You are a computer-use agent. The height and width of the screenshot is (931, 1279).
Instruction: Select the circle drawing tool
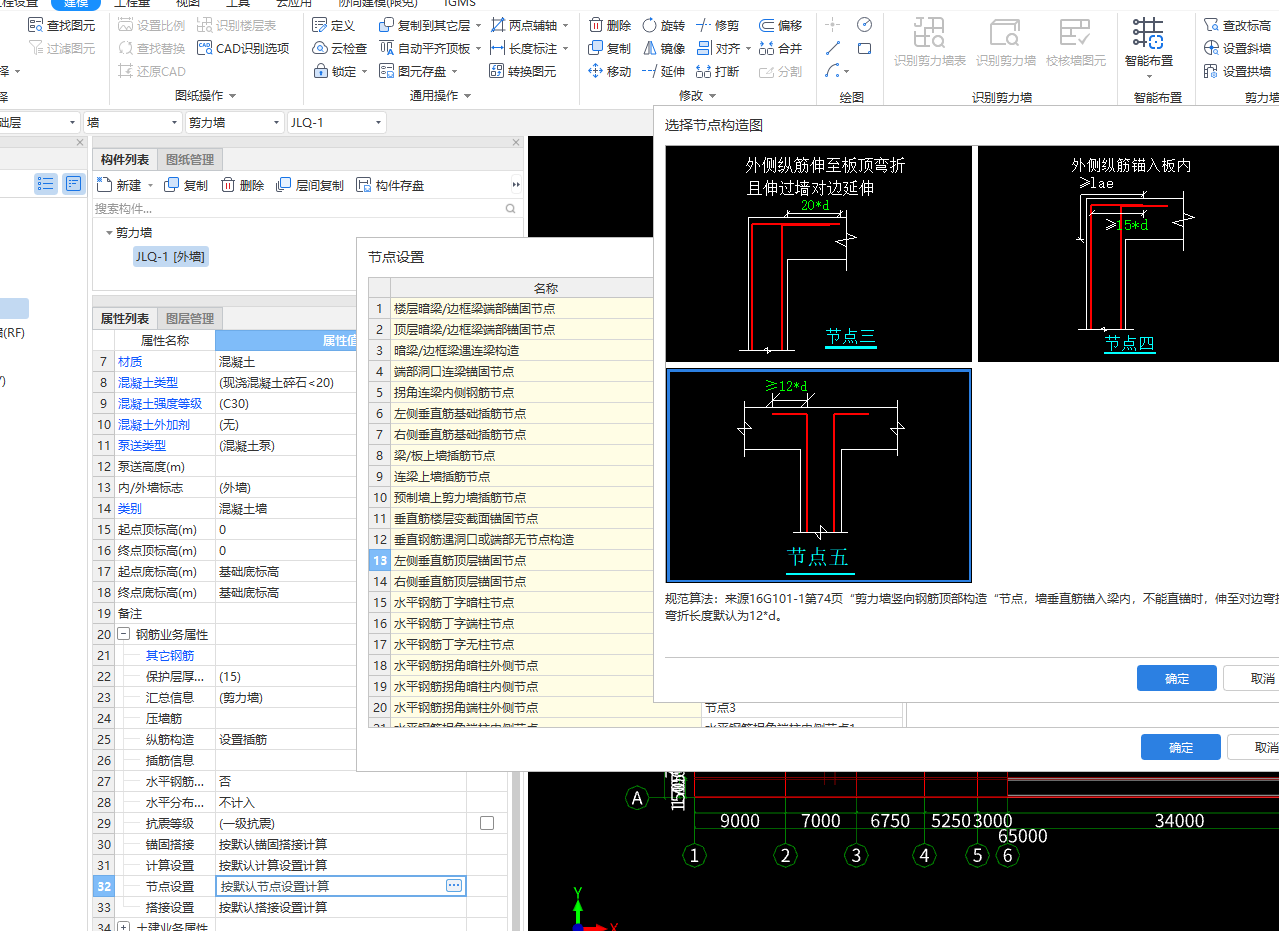coord(864,25)
